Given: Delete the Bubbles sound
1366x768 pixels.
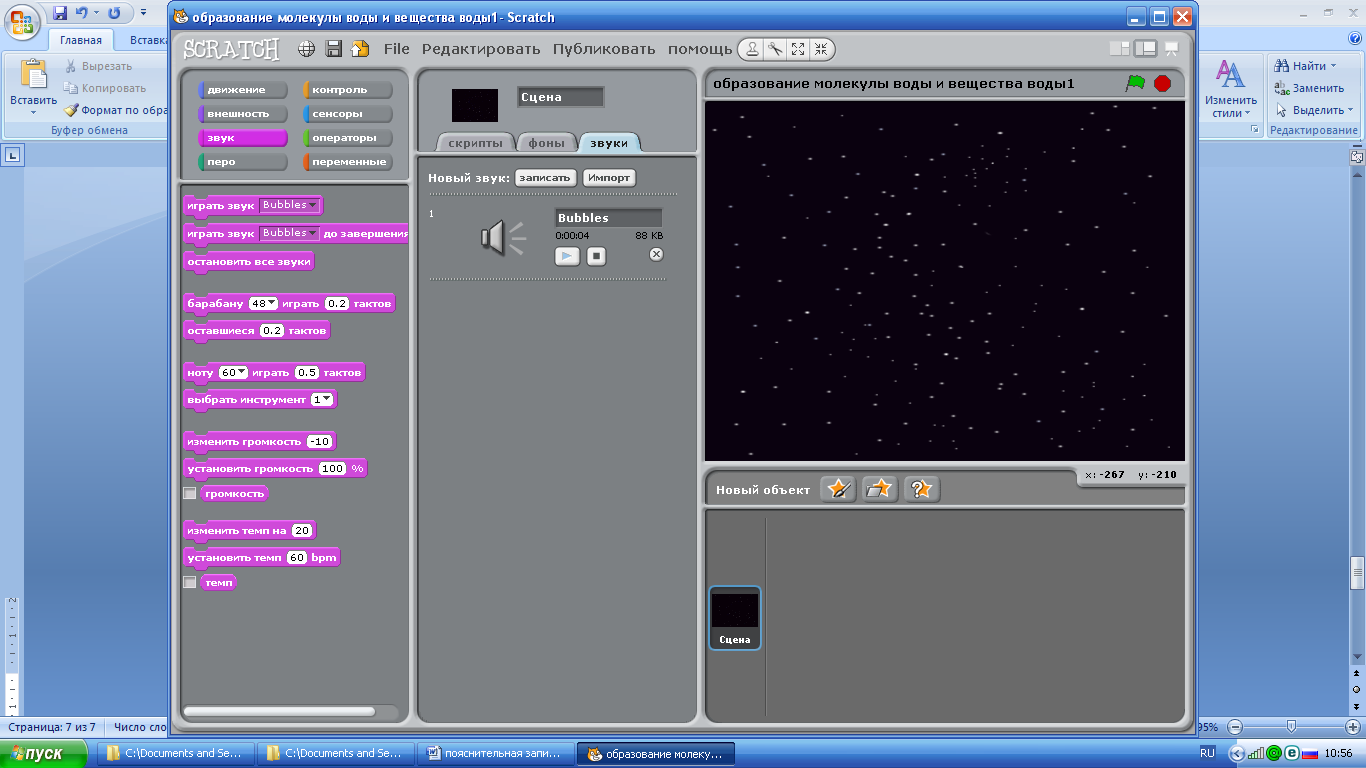Looking at the screenshot, I should tap(656, 254).
